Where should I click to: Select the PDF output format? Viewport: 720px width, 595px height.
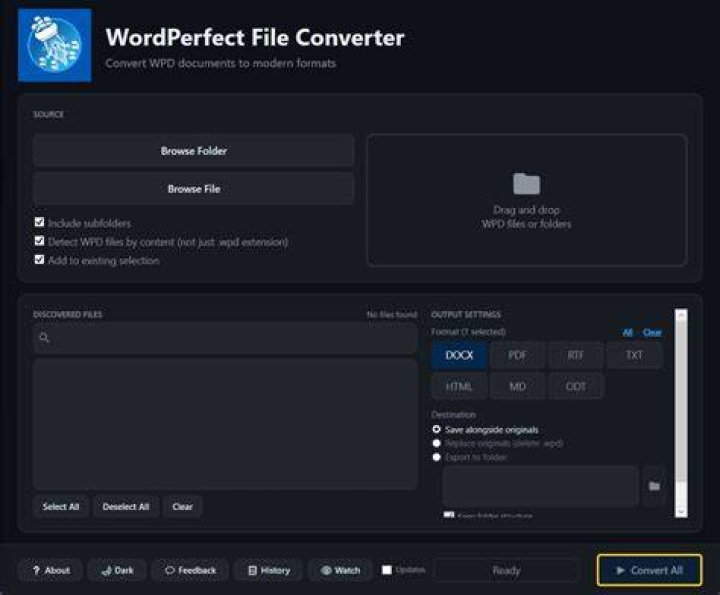[518, 355]
